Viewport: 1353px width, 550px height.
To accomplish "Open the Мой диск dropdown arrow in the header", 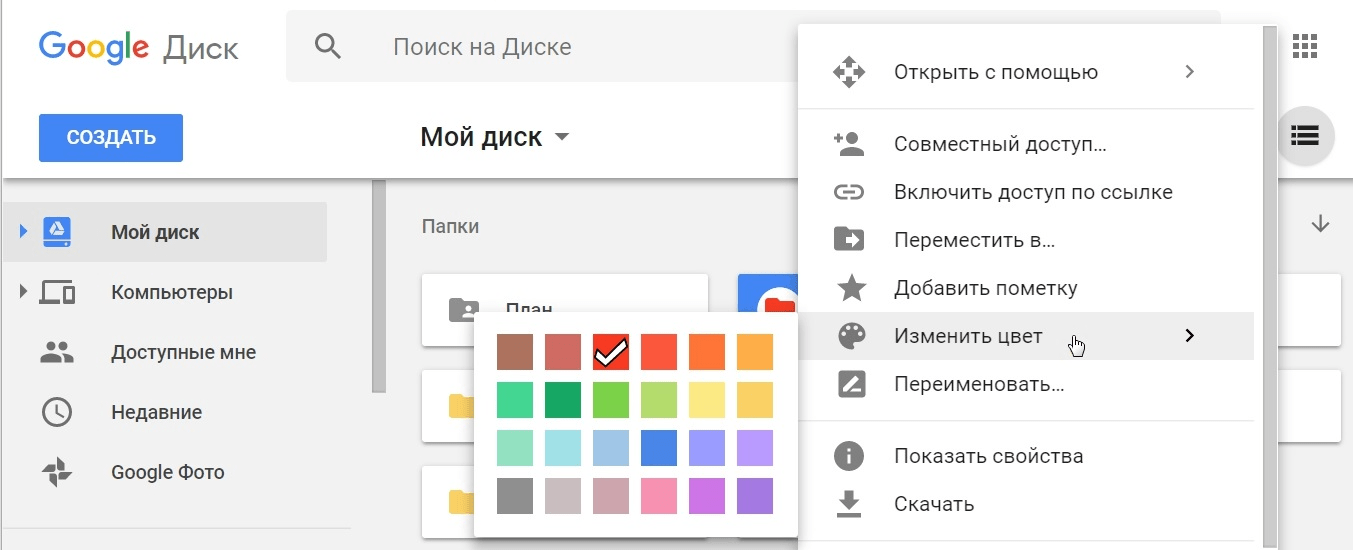I will [x=562, y=137].
